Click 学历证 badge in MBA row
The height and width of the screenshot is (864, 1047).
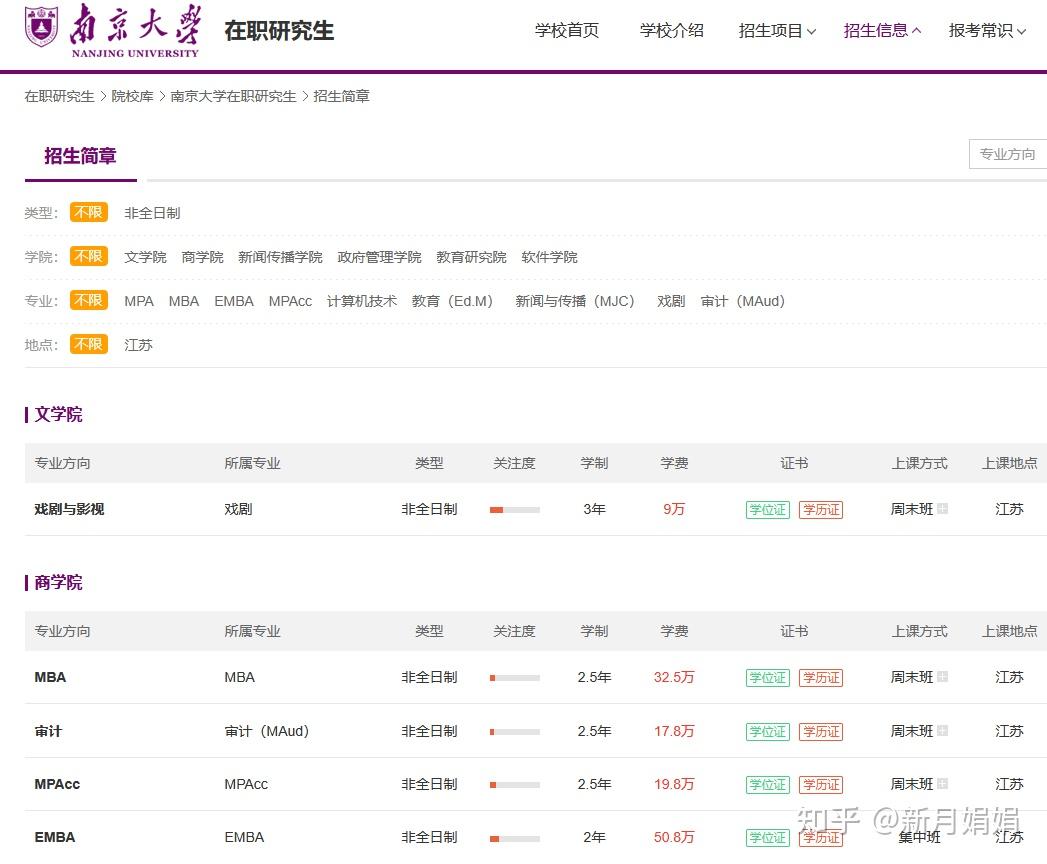click(821, 678)
